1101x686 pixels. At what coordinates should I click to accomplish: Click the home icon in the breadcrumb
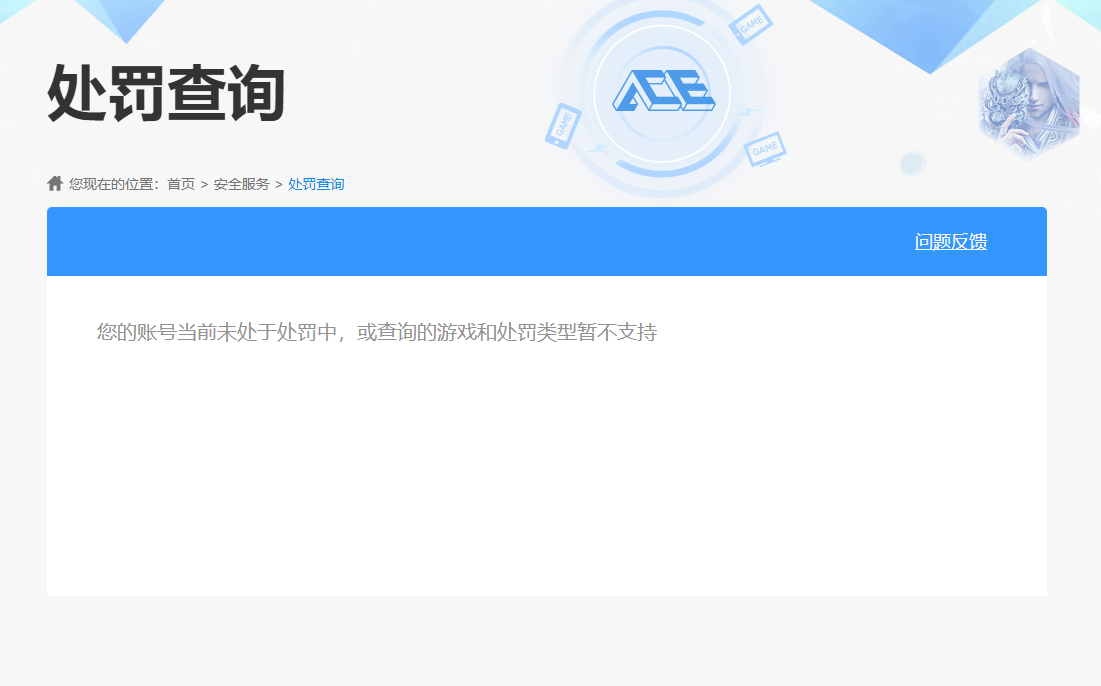(x=53, y=183)
